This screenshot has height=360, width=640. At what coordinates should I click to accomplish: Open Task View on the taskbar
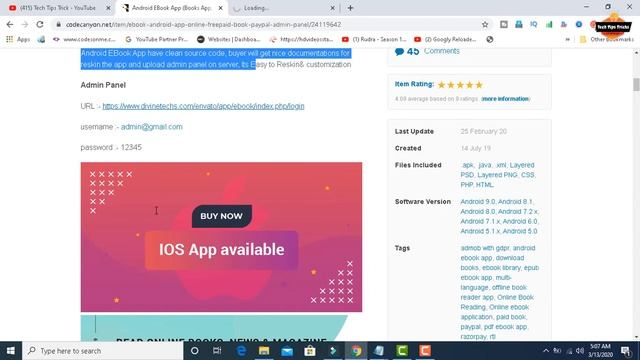[217, 351]
